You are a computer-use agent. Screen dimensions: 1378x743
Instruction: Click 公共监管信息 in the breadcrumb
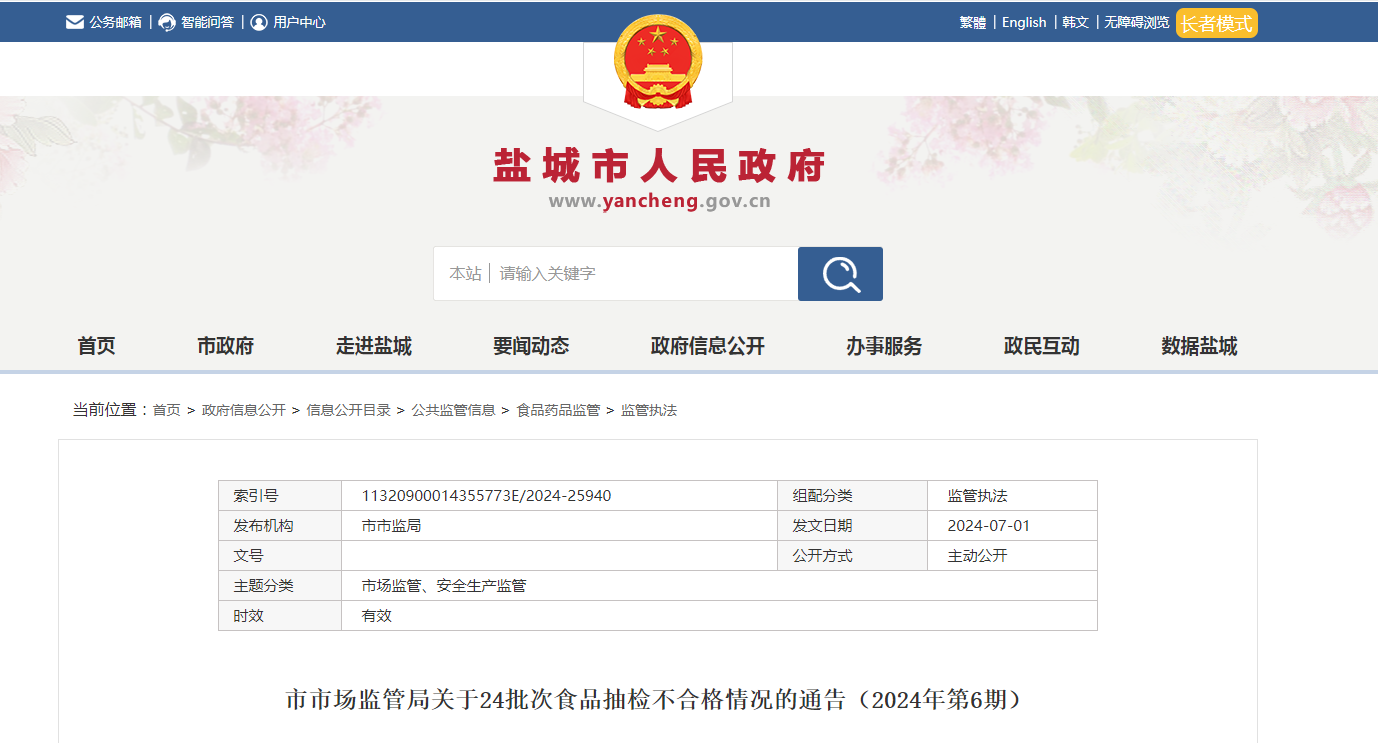click(x=454, y=410)
